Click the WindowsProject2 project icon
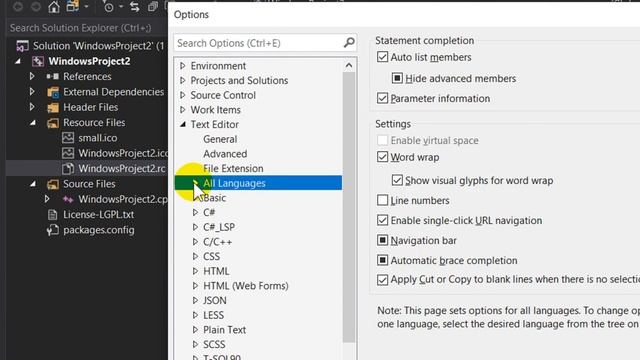 coord(38,61)
